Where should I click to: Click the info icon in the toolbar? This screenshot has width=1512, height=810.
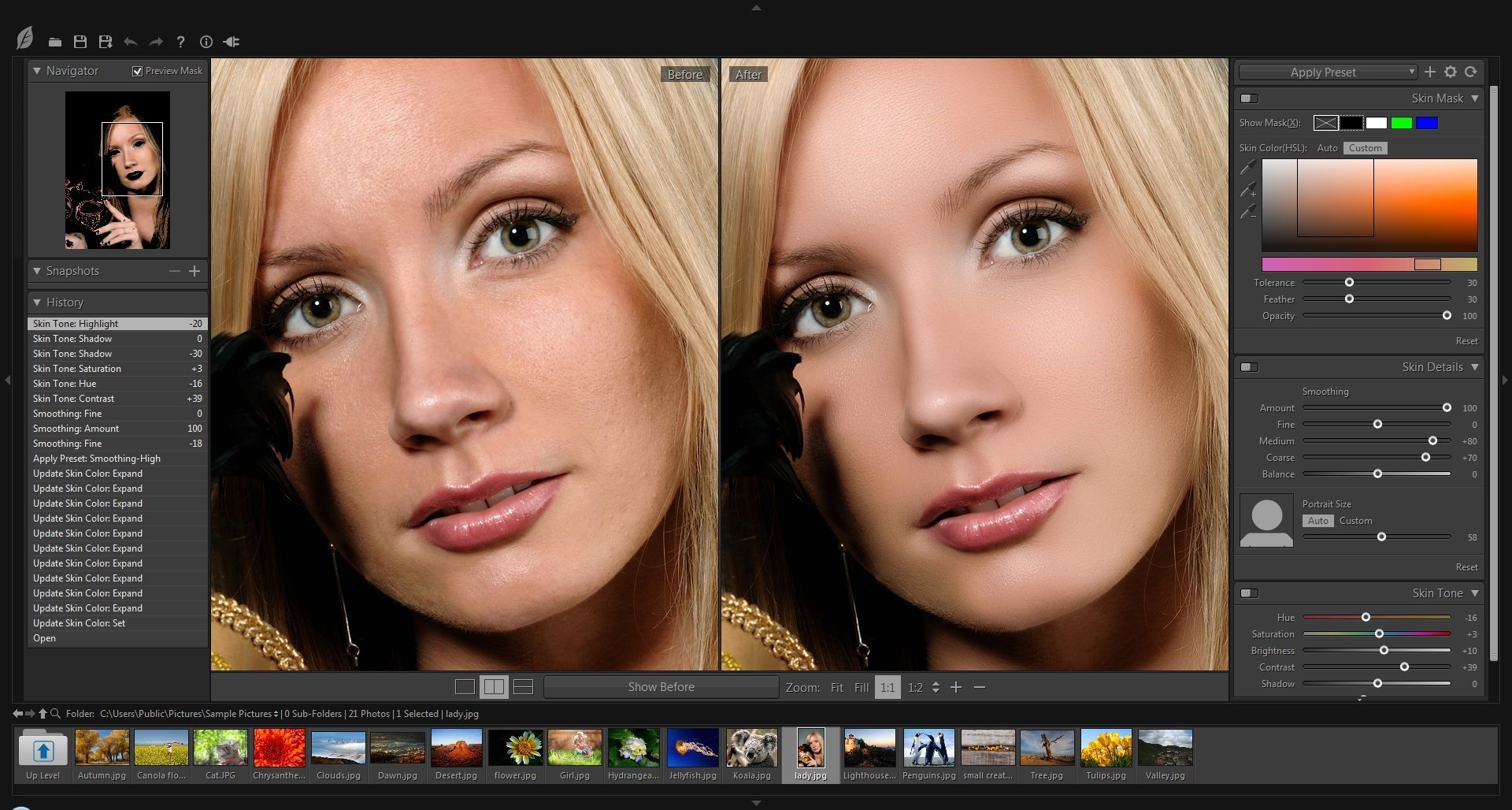point(206,42)
